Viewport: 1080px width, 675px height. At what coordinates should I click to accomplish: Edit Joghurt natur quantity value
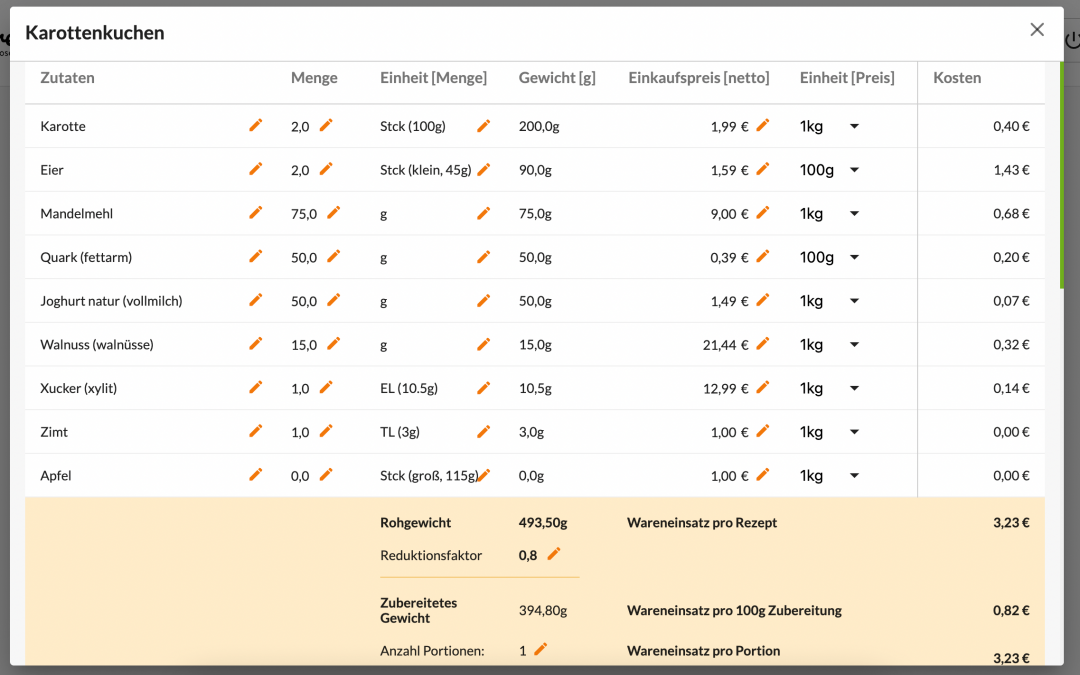click(x=334, y=300)
